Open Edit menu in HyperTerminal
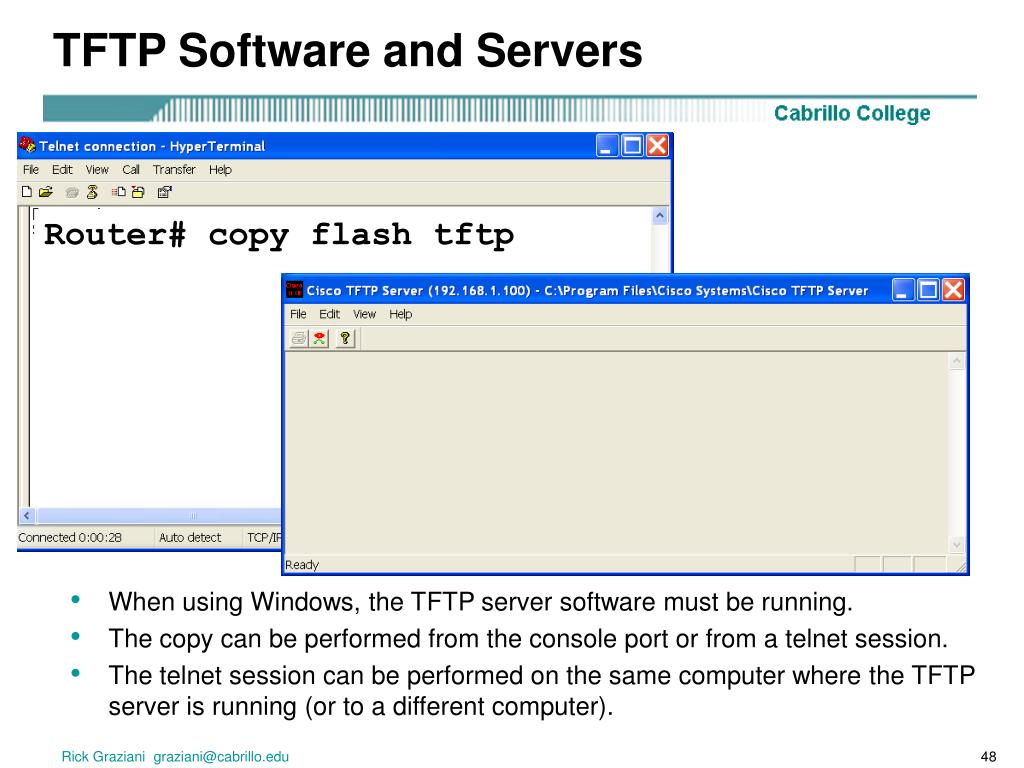1024x768 pixels. pos(62,170)
